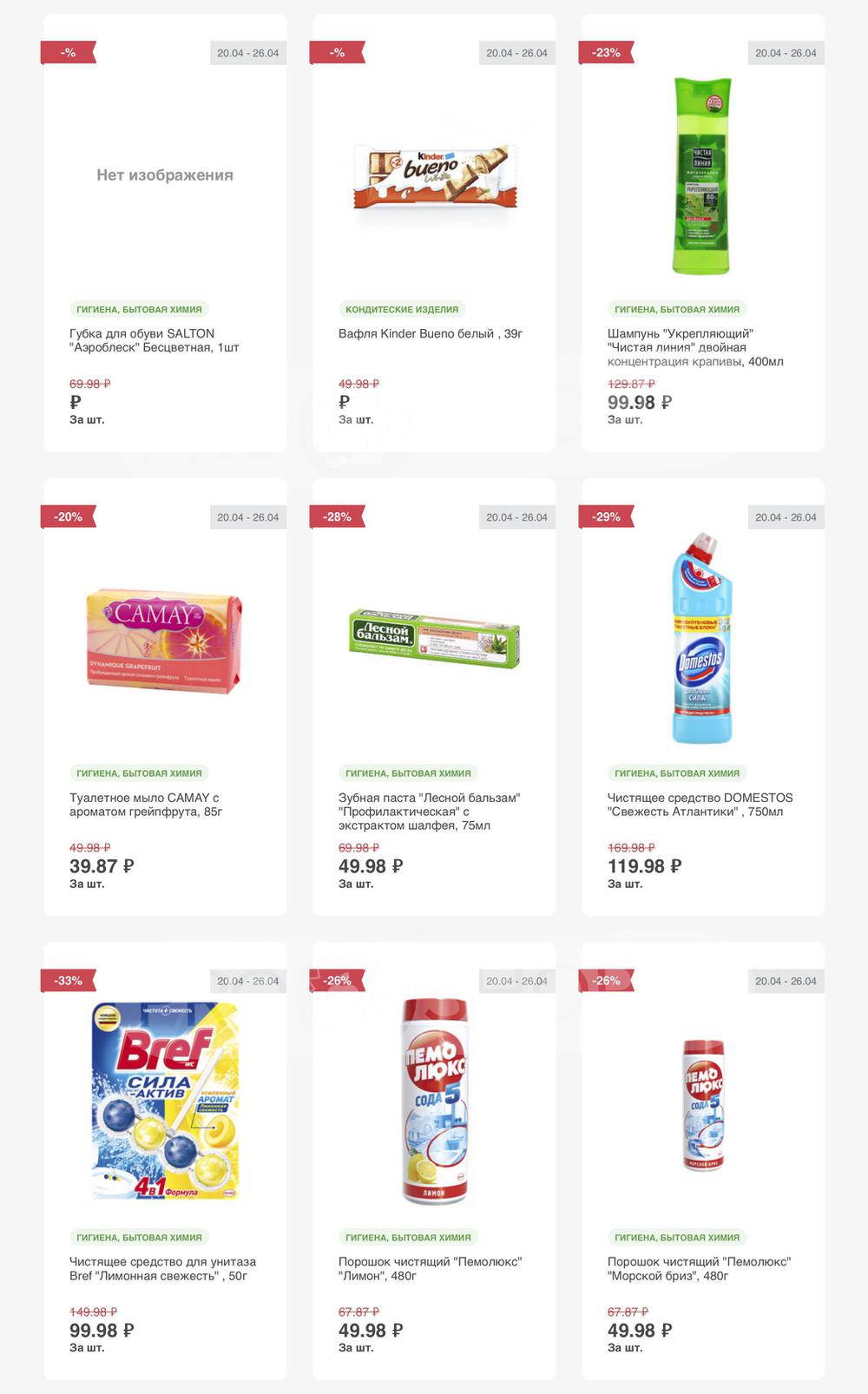
Task: Open the Губка для обуви SALTON title
Action: (154, 340)
